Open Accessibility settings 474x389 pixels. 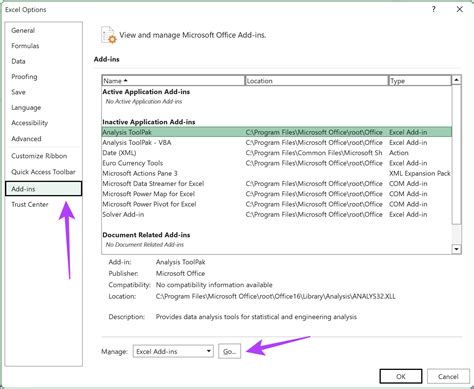29,123
